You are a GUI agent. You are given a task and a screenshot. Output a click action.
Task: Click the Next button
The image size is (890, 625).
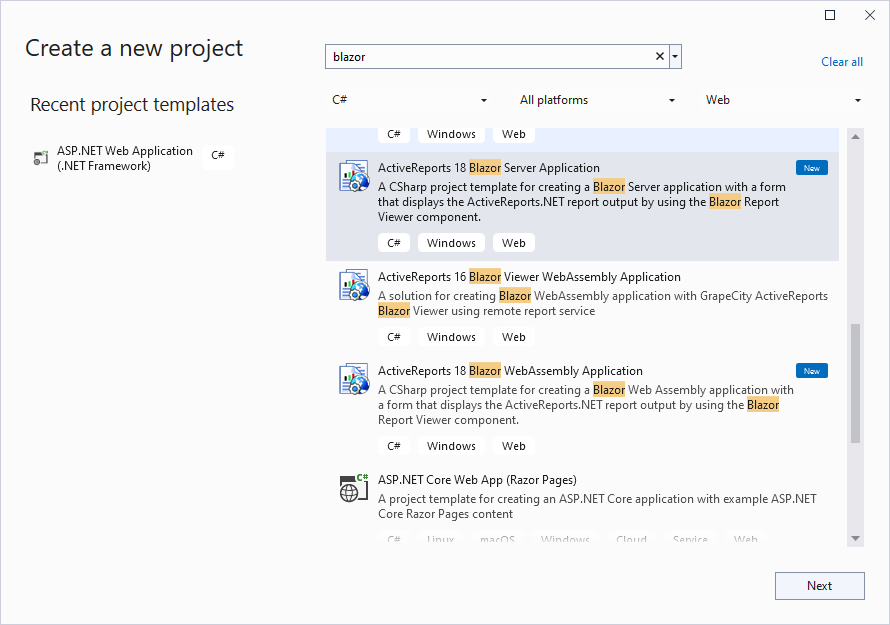tap(820, 586)
